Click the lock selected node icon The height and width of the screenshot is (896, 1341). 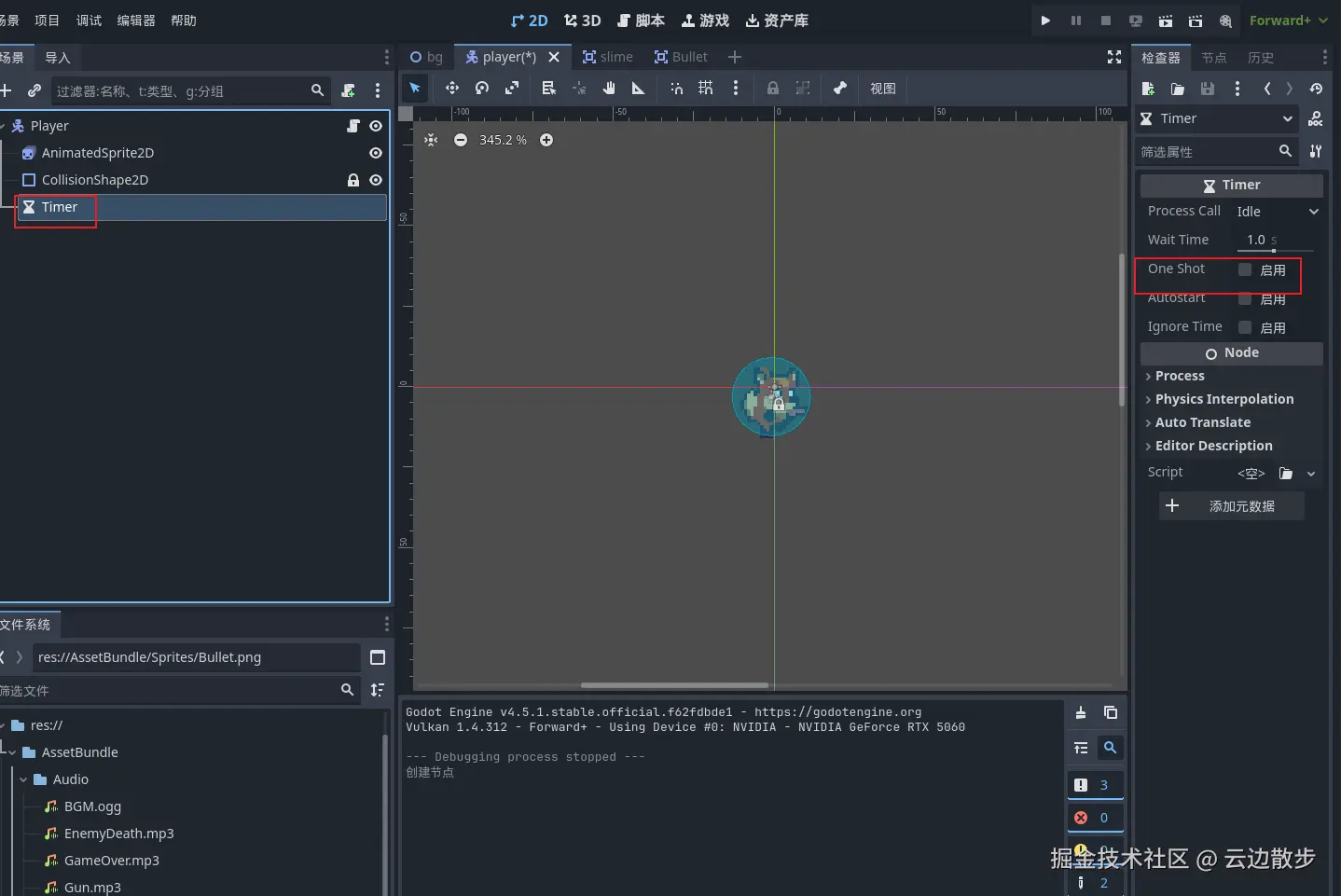[773, 88]
